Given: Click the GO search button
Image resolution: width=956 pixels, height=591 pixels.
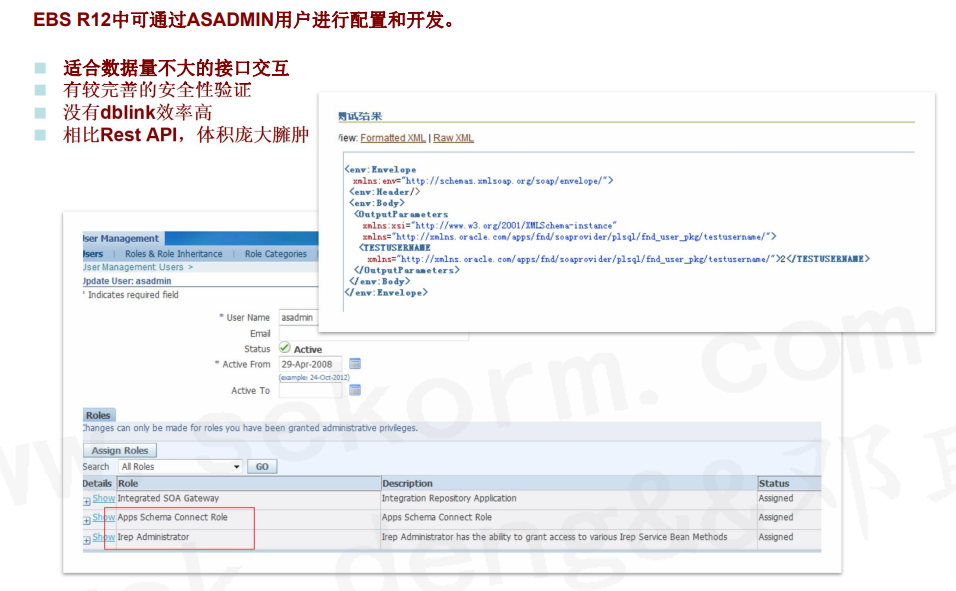Looking at the screenshot, I should click(x=262, y=467).
